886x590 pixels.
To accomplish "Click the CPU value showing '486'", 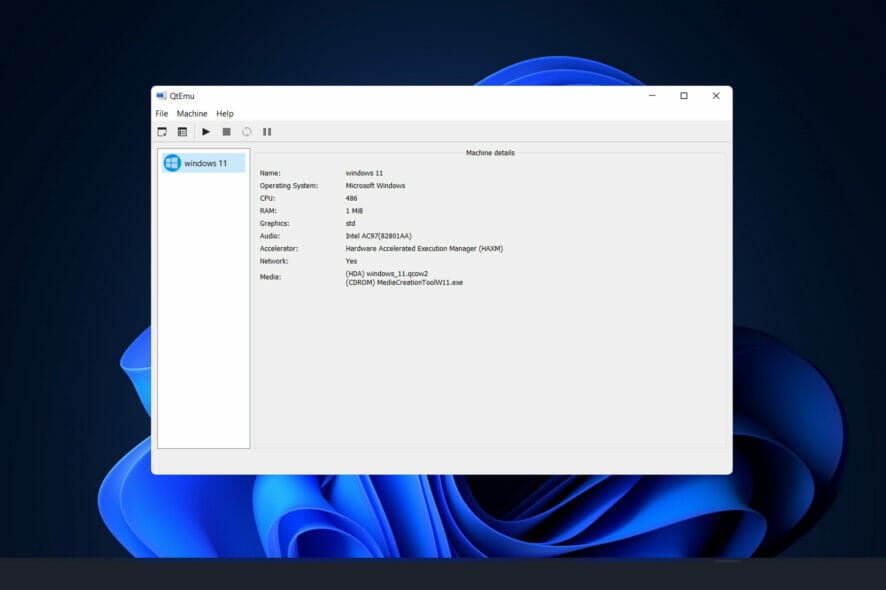I will click(353, 199).
